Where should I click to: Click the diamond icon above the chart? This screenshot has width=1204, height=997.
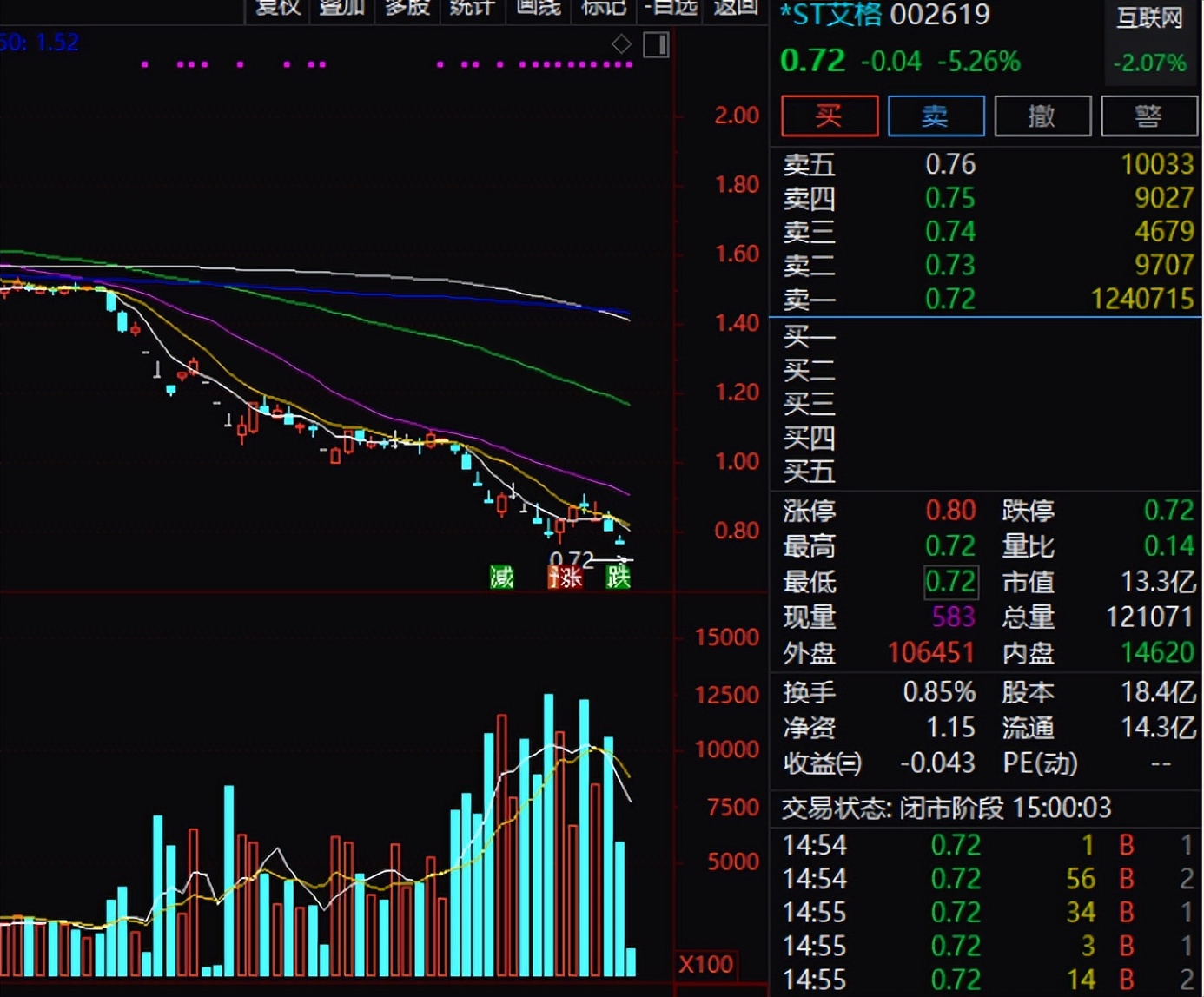621,44
